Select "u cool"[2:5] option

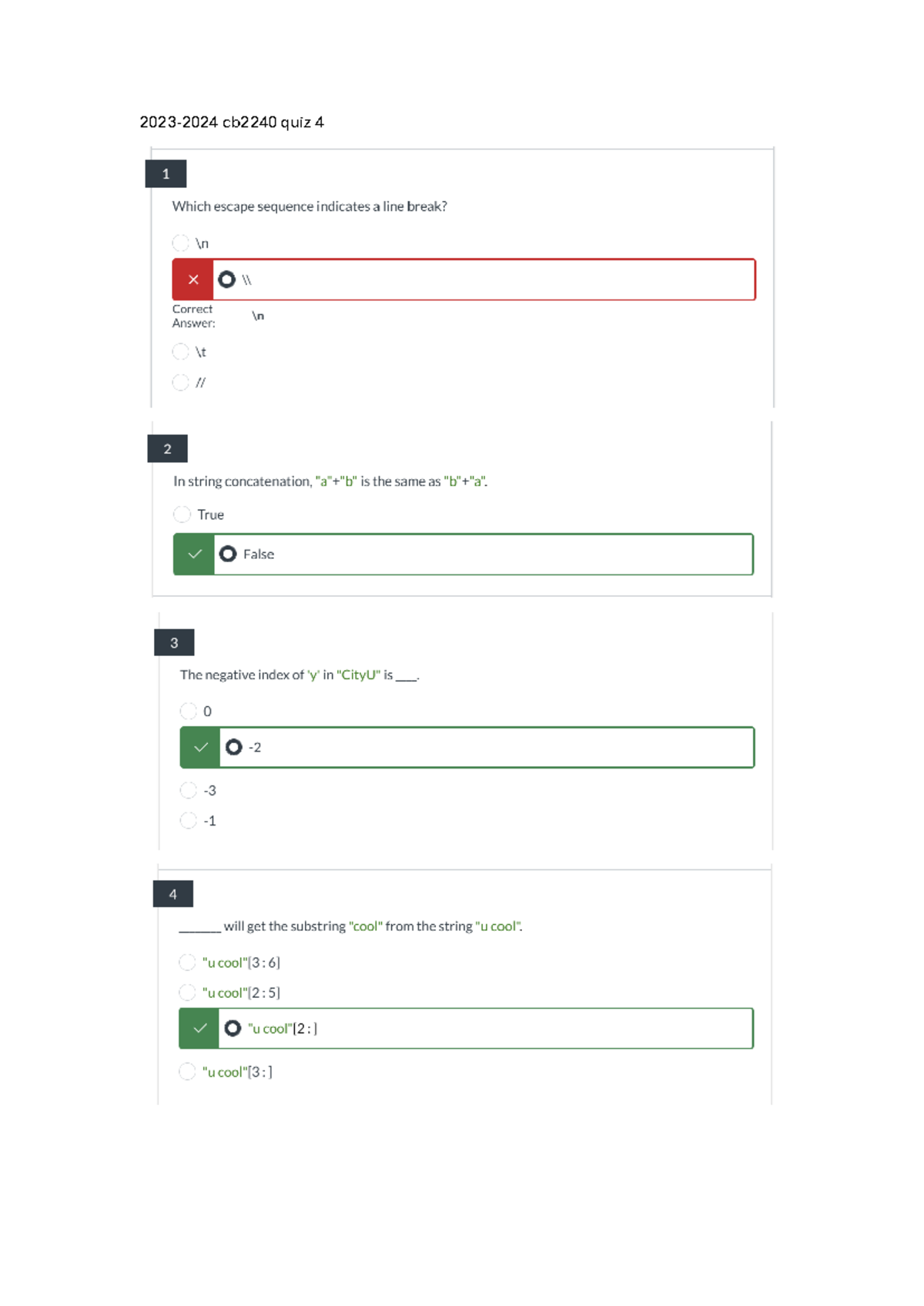pos(187,993)
